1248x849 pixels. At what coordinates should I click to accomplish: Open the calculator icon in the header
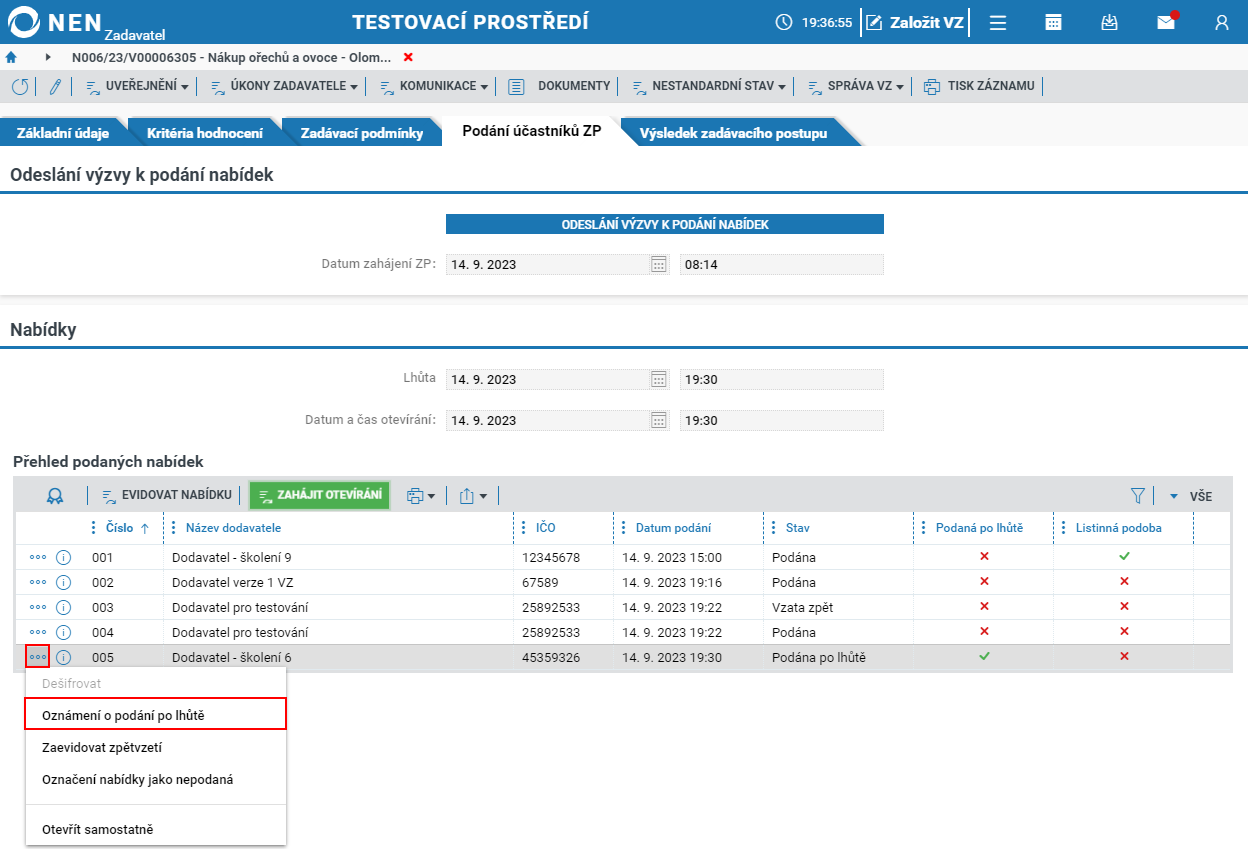[x=1053, y=22]
